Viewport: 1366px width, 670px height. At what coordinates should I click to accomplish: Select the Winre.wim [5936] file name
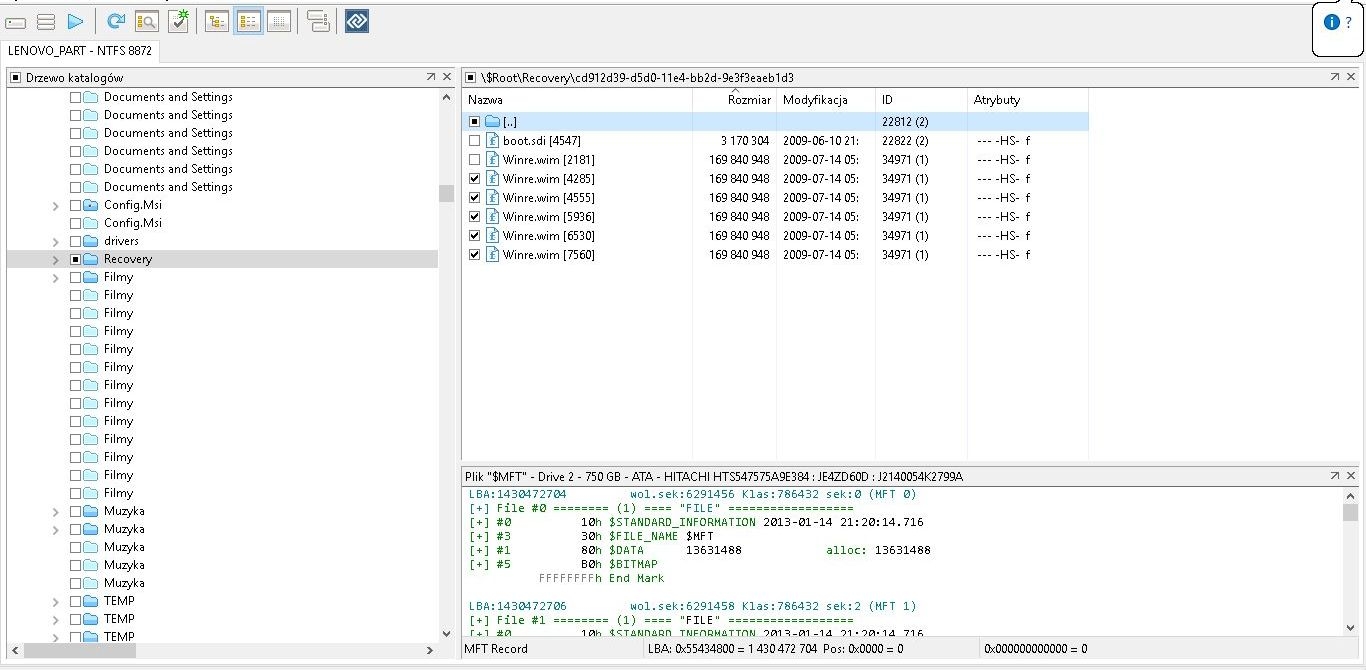coord(548,217)
